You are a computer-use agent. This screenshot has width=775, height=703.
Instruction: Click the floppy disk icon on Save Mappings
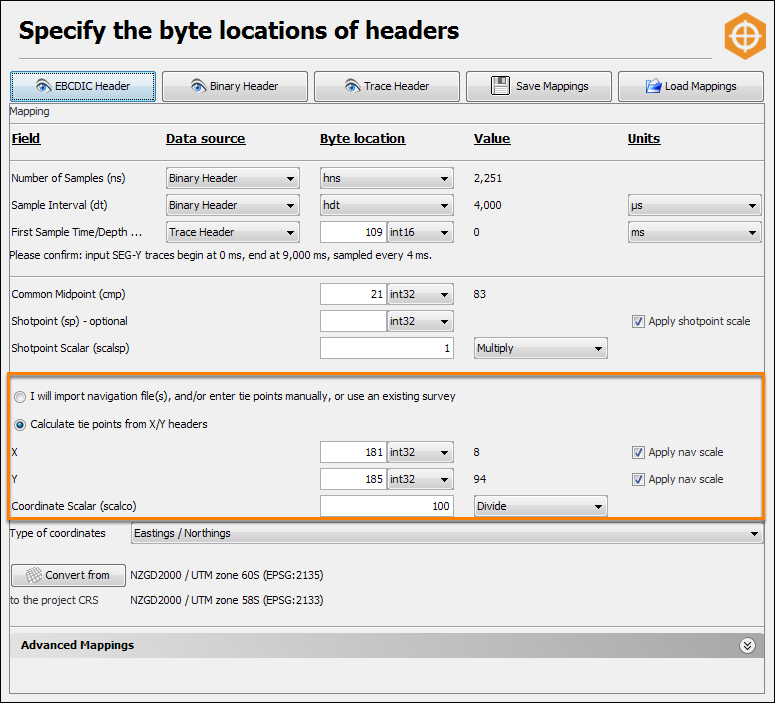click(x=500, y=86)
